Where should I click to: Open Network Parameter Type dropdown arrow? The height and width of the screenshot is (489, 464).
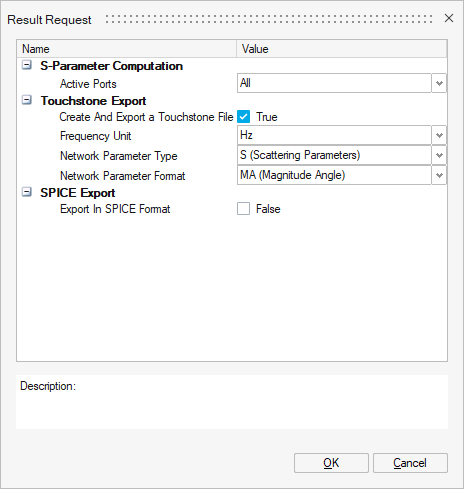click(439, 155)
